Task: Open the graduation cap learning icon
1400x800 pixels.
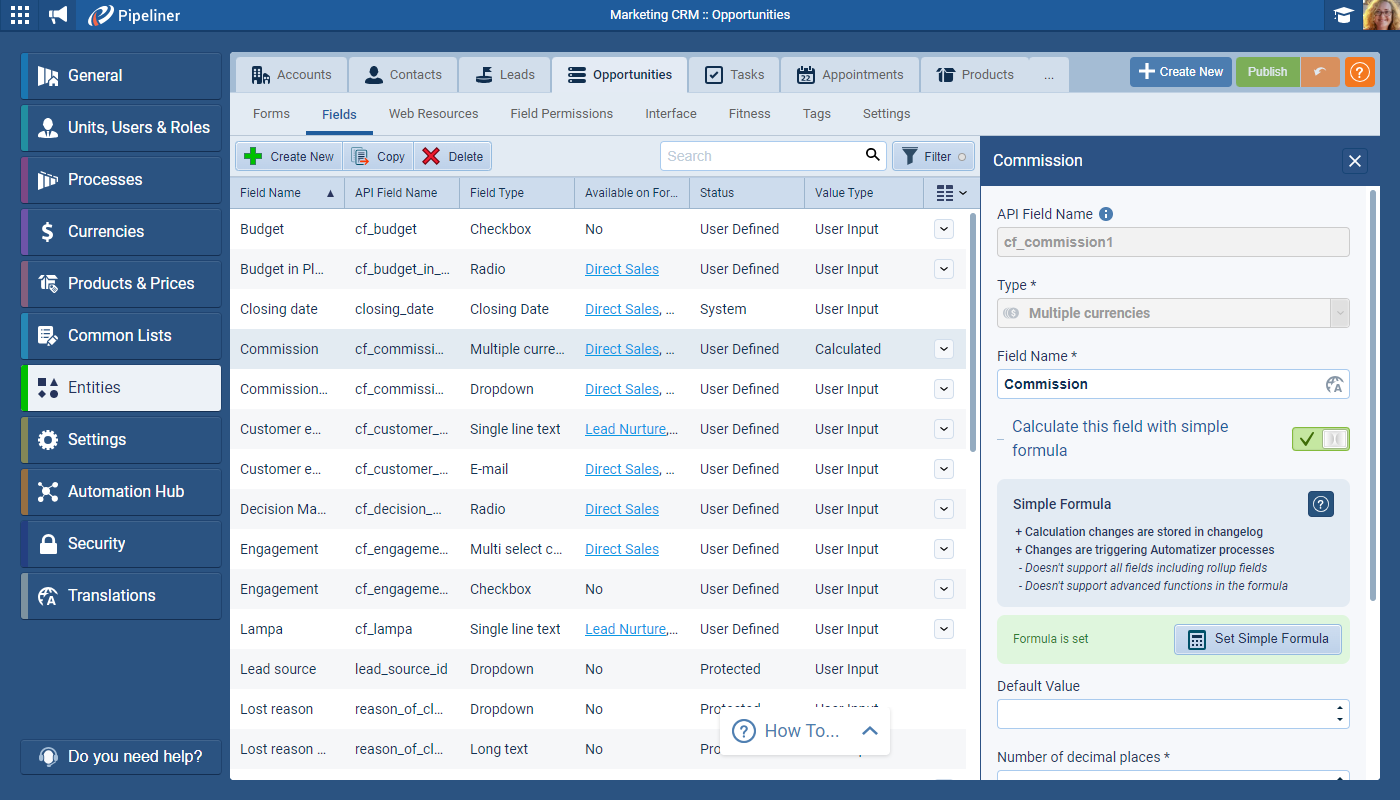Action: [x=1342, y=15]
